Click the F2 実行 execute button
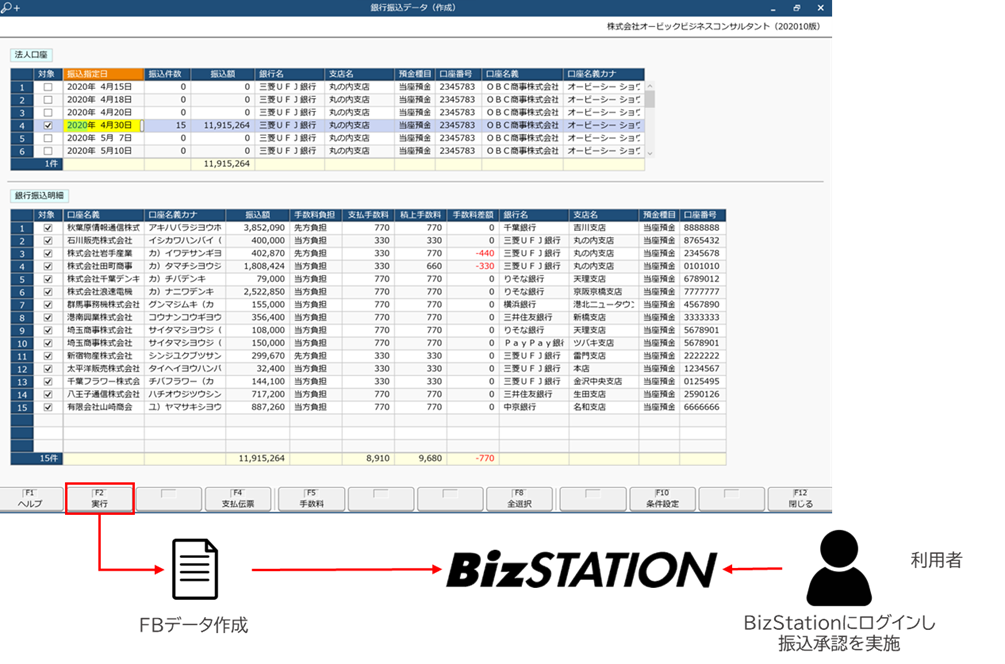 click(x=99, y=499)
